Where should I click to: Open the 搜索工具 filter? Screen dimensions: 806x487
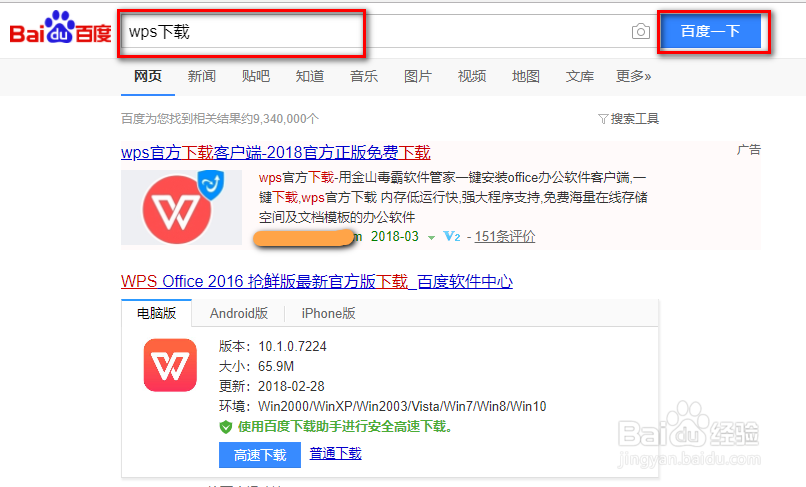[629, 119]
